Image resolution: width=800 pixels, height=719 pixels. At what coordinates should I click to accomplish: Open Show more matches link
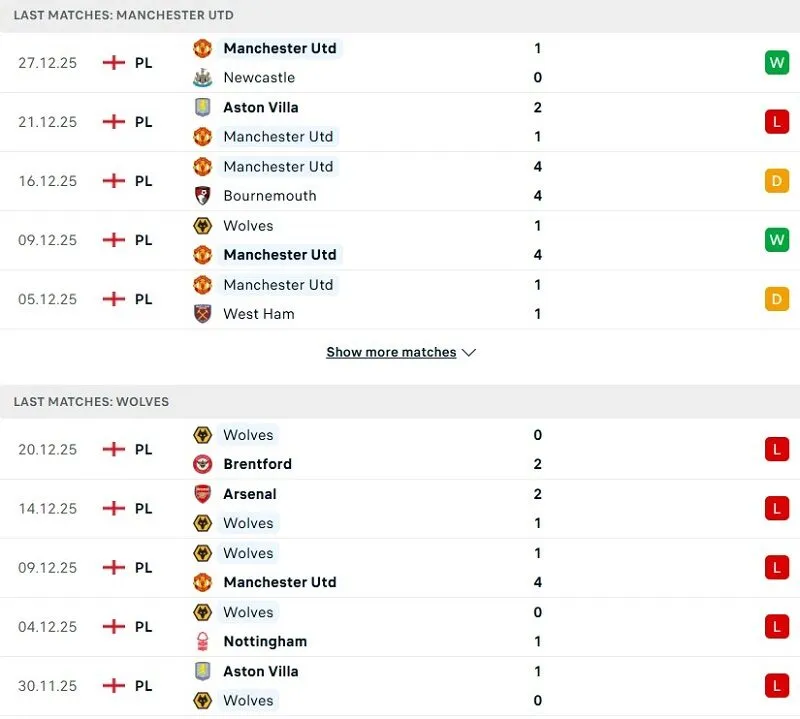click(x=391, y=352)
